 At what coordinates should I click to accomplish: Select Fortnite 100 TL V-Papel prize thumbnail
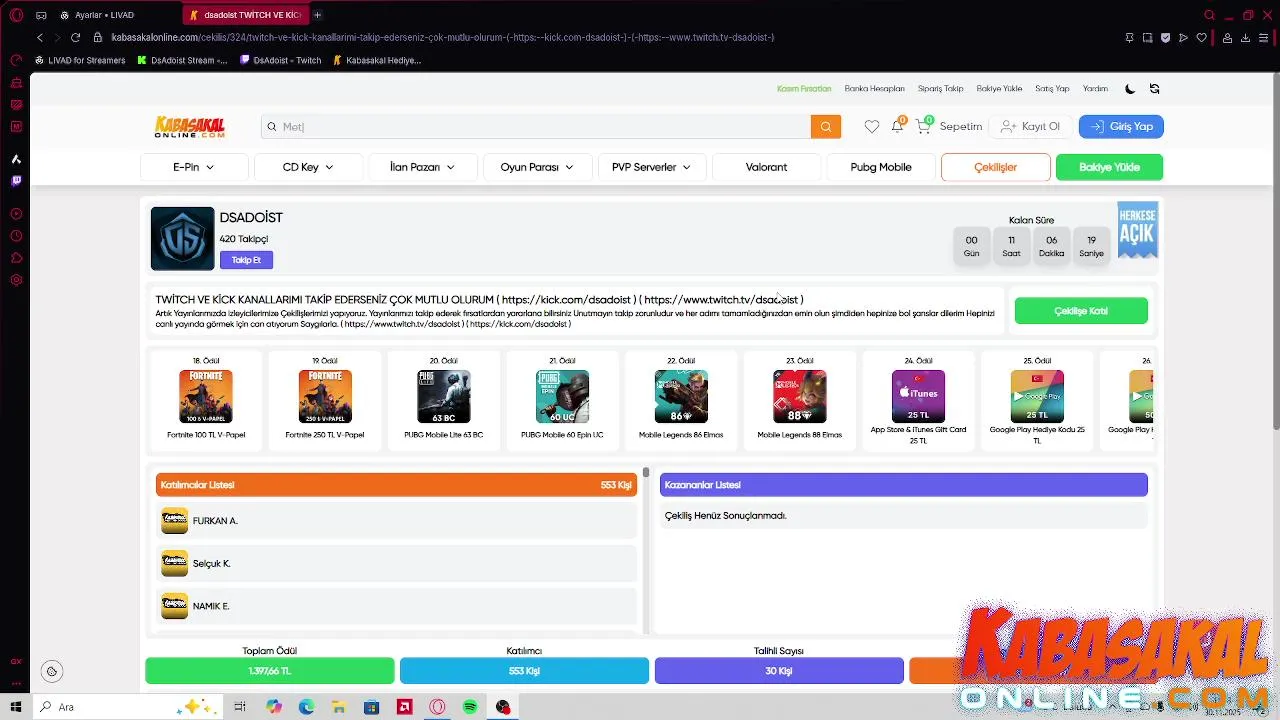tap(206, 396)
